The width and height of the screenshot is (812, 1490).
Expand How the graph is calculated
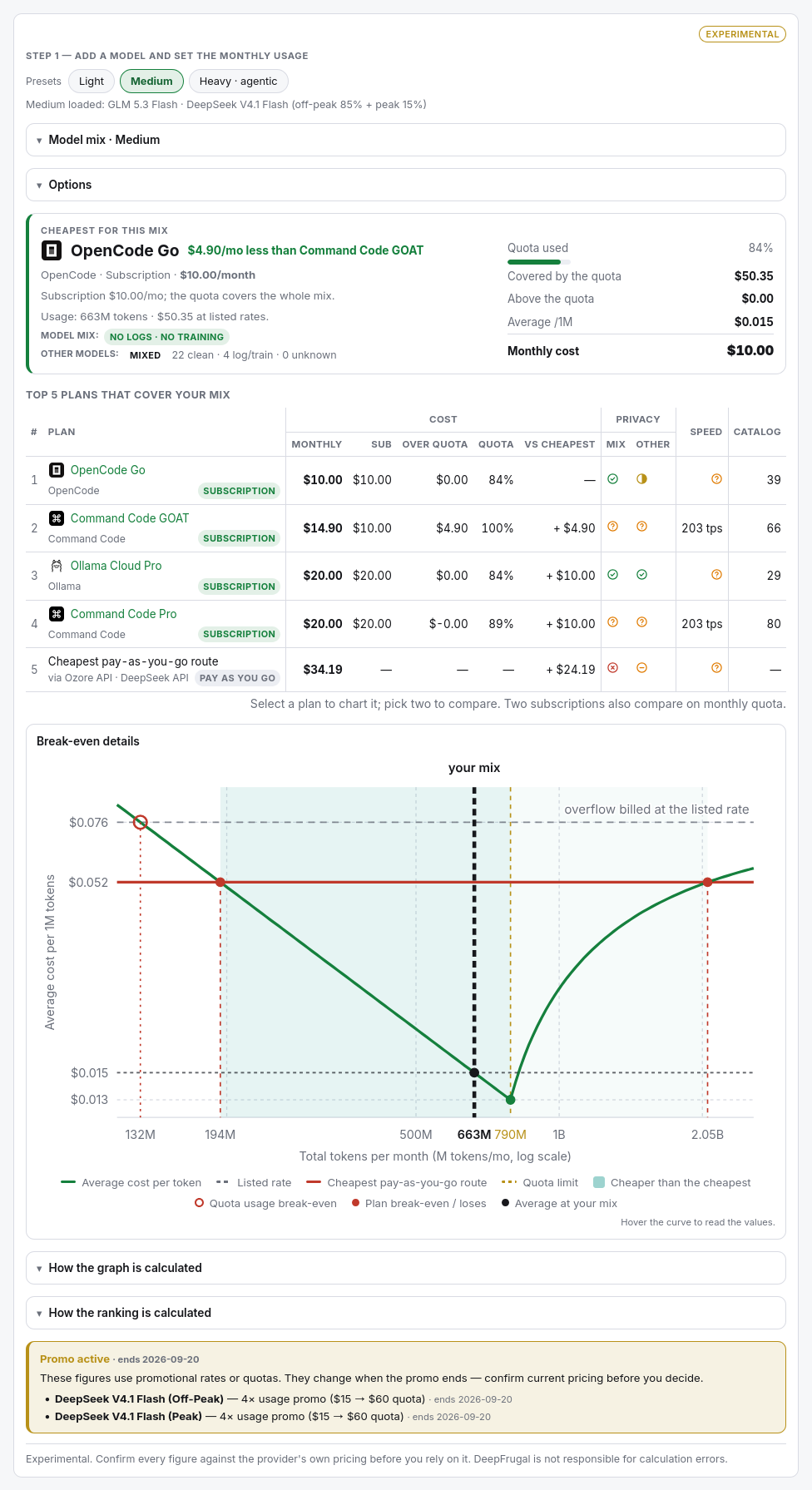tap(406, 1268)
